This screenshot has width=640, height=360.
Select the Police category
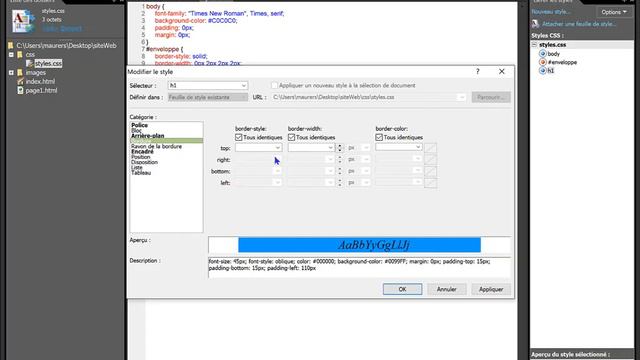click(140, 125)
